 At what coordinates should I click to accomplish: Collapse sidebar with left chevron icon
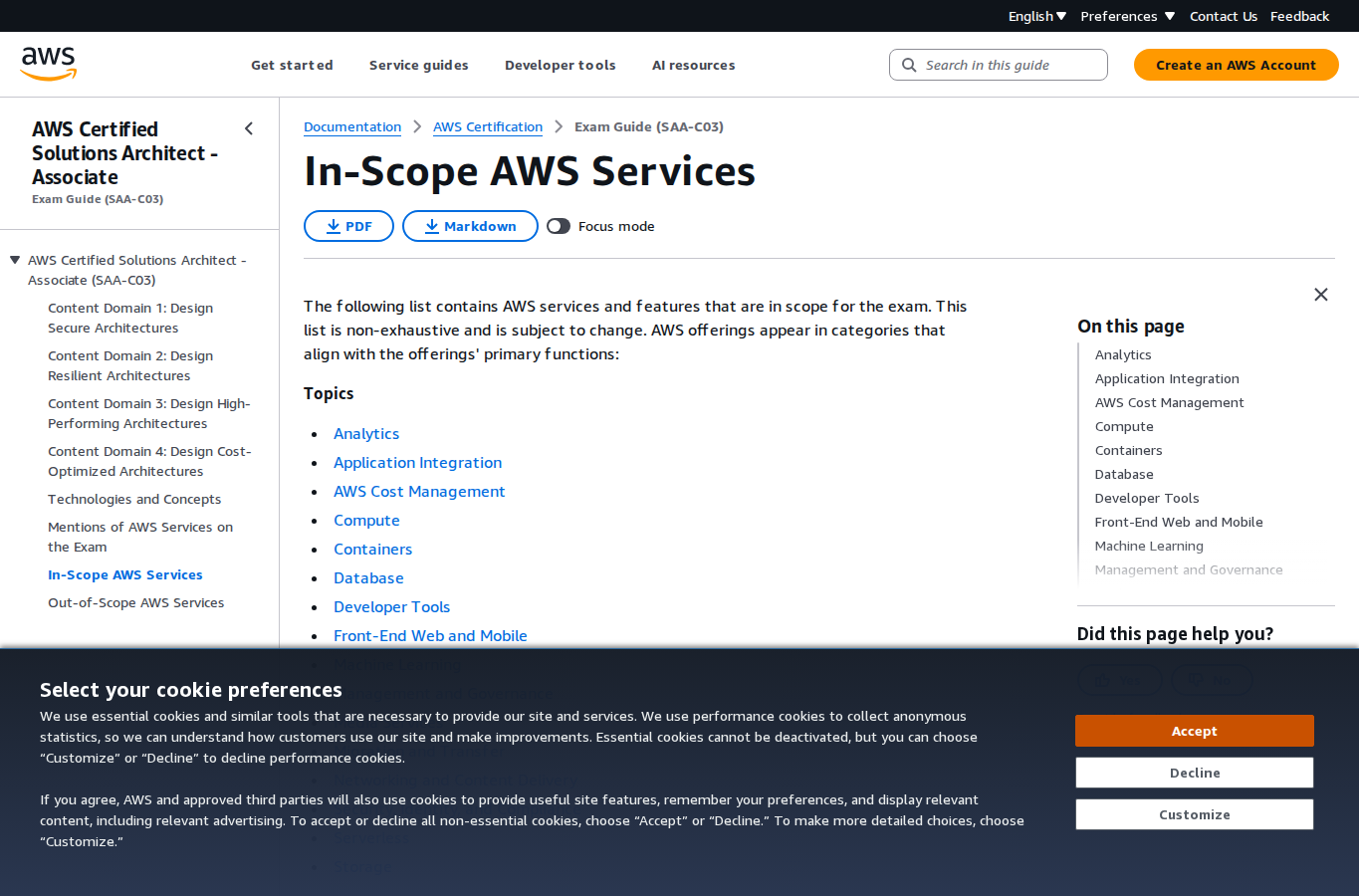(249, 128)
